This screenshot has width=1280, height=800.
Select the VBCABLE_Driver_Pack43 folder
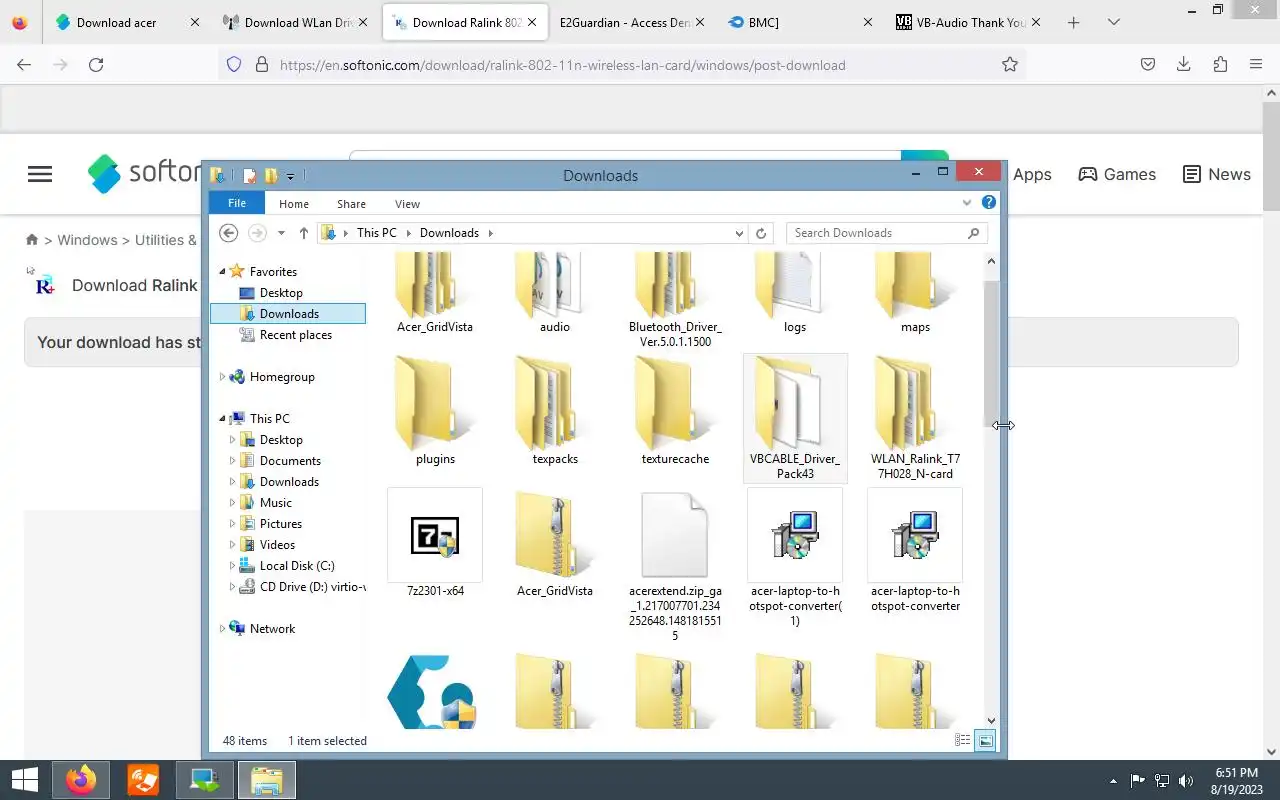[x=795, y=418]
